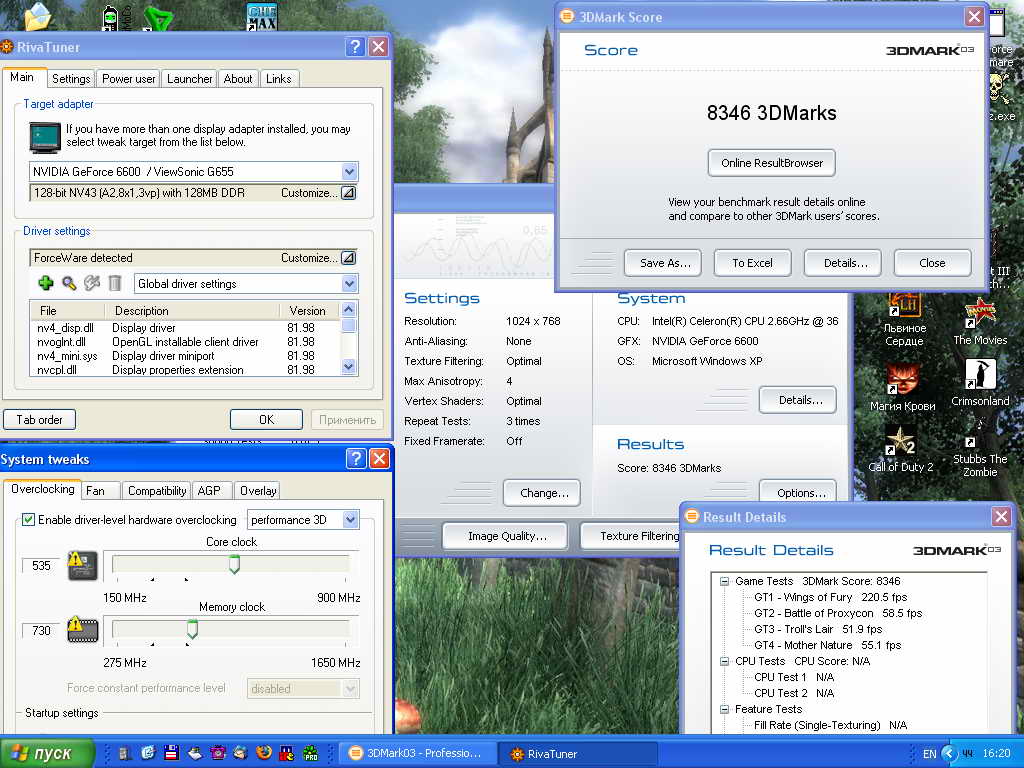Click Change button under Settings
The width and height of the screenshot is (1024, 768).
(x=542, y=492)
